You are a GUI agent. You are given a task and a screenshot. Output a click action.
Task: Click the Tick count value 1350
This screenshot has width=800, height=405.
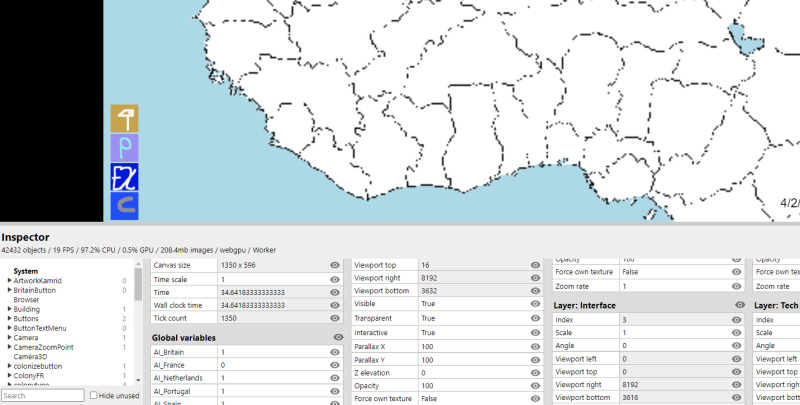pyautogui.click(x=229, y=318)
